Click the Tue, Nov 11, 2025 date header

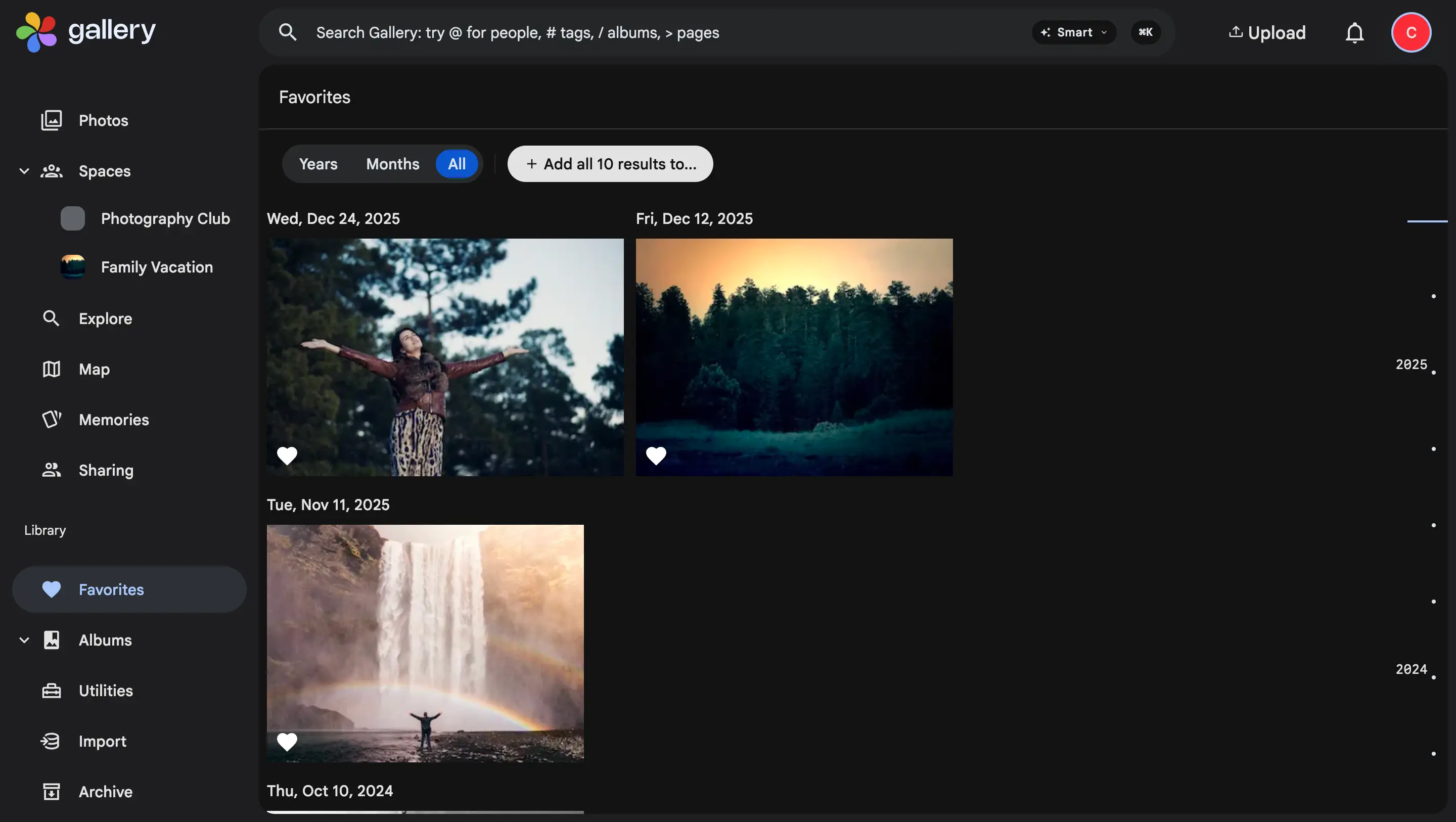point(329,505)
